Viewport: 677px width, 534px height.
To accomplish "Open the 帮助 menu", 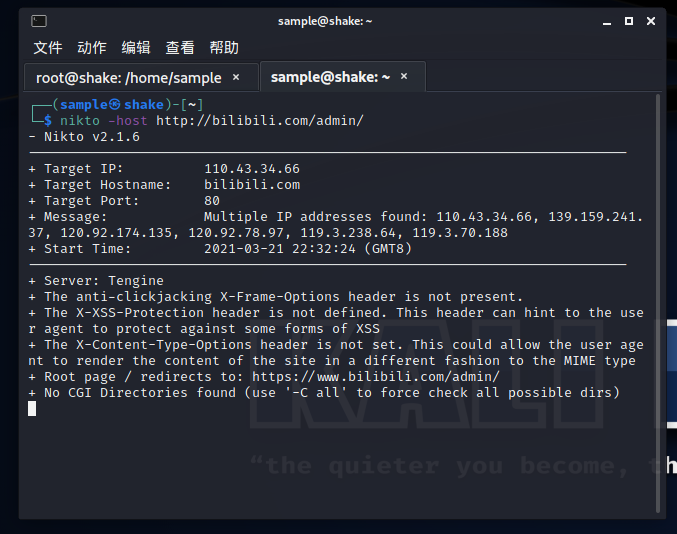I will 224,47.
